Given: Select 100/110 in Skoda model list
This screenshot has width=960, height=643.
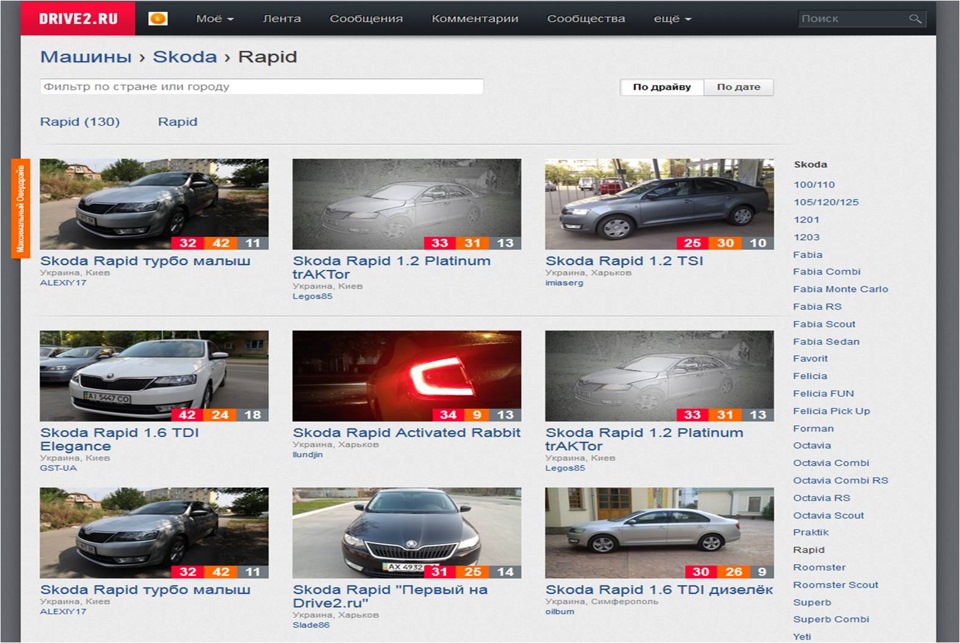Looking at the screenshot, I should pos(814,184).
